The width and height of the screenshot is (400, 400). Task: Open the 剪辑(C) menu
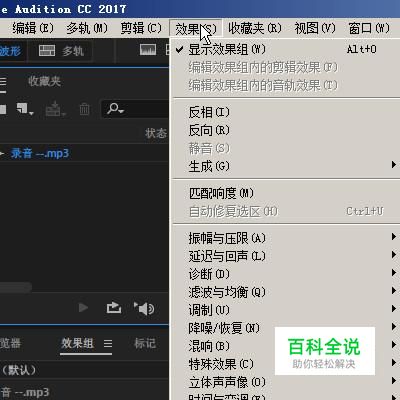coord(141,28)
